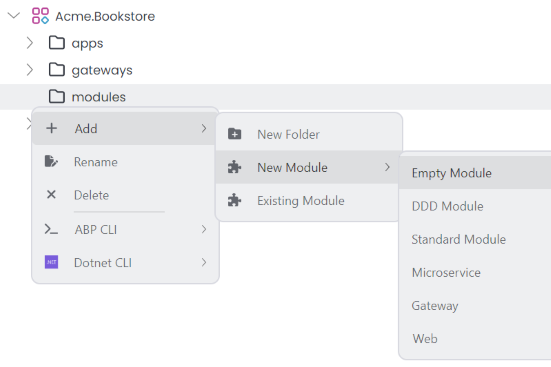Image resolution: width=551 pixels, height=367 pixels.
Task: Select the modules tree label
Action: (x=98, y=97)
